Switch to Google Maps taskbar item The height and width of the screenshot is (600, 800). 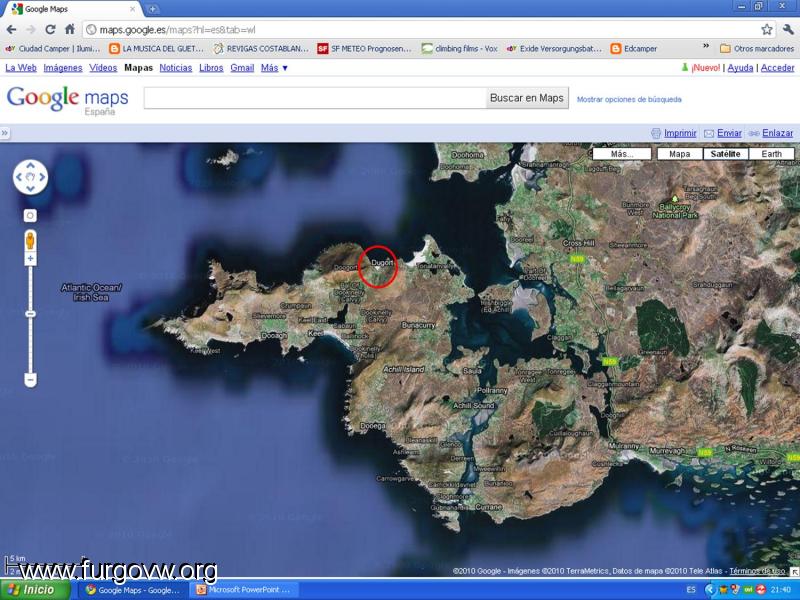point(133,590)
